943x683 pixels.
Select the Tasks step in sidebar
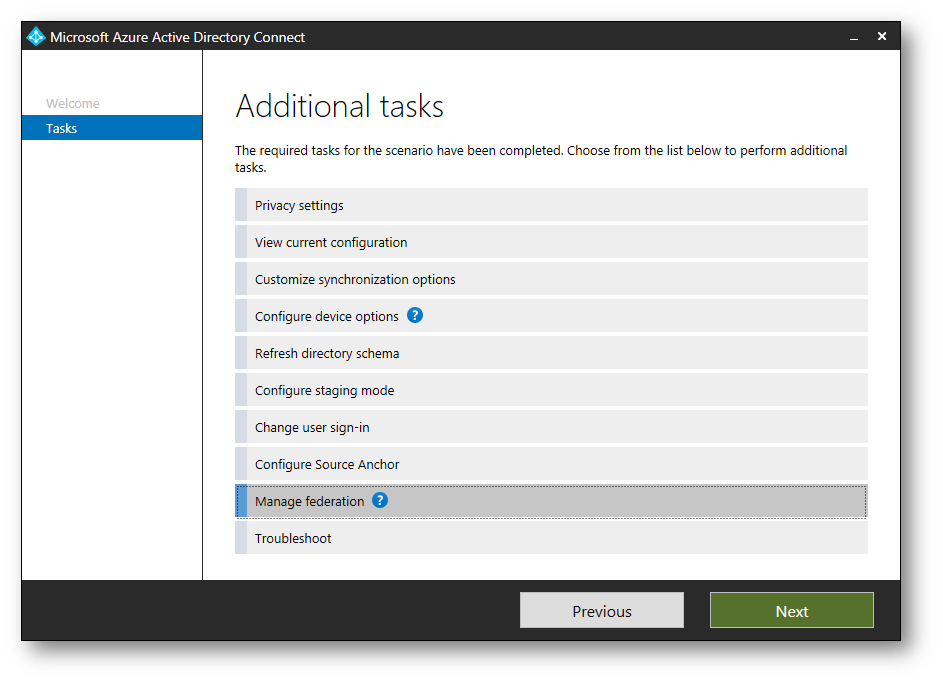112,128
